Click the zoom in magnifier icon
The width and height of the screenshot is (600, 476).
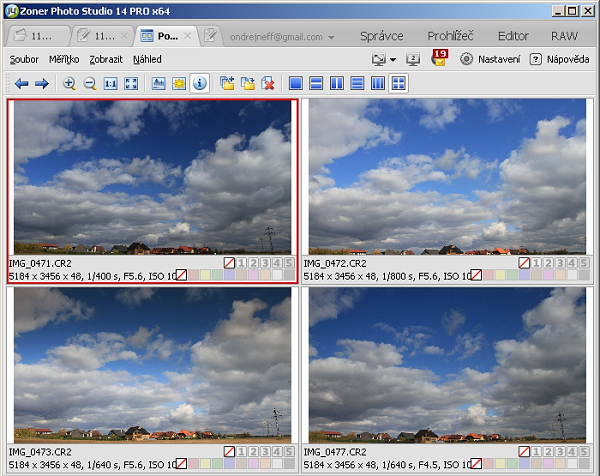point(69,84)
